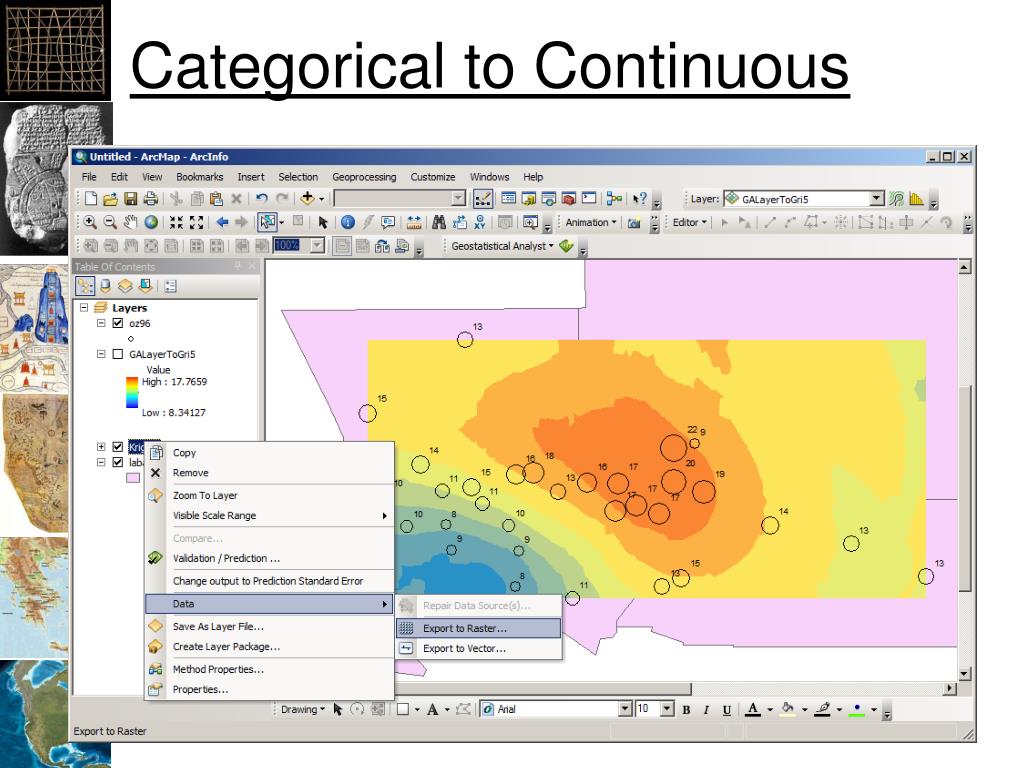
Task: Open the Animation dropdown menu
Action: [590, 222]
